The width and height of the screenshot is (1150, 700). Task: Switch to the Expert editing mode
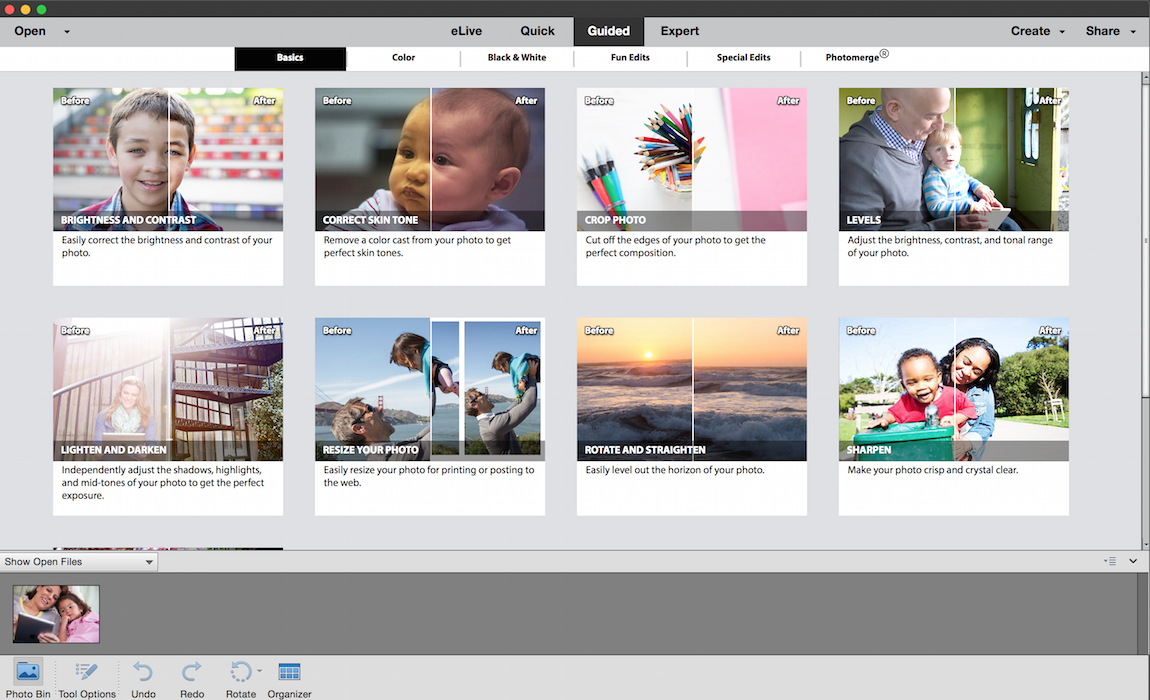click(x=679, y=30)
